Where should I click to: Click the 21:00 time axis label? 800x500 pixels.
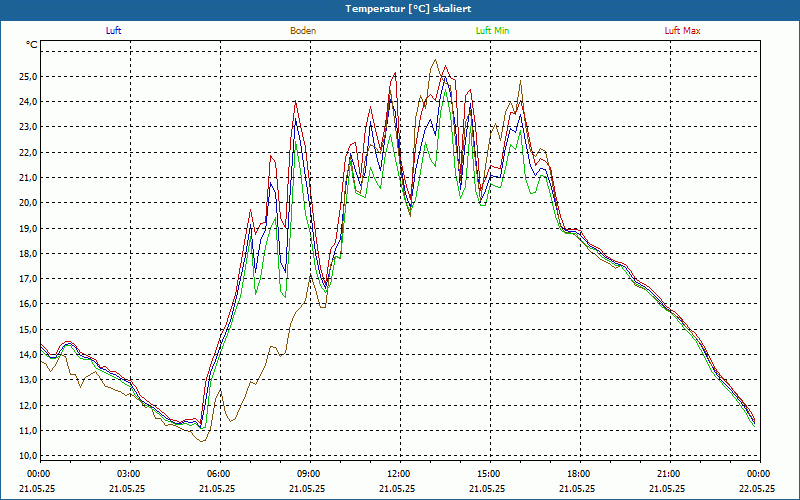pos(670,474)
